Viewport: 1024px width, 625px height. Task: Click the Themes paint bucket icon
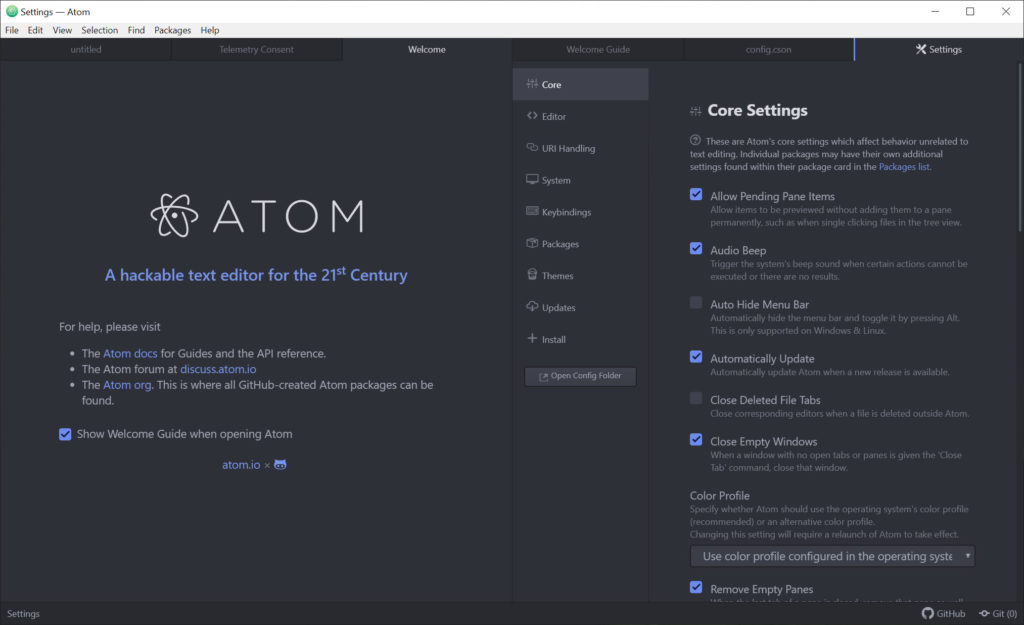click(532, 274)
